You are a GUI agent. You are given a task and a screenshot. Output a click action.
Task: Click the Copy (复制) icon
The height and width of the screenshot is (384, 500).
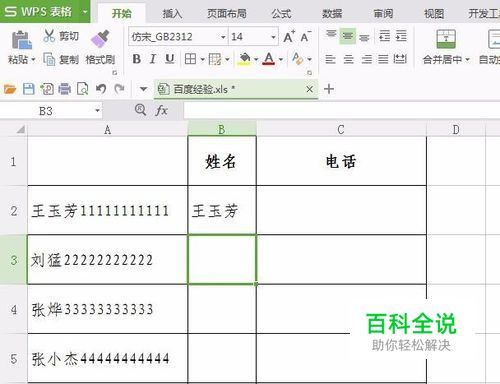(x=49, y=59)
